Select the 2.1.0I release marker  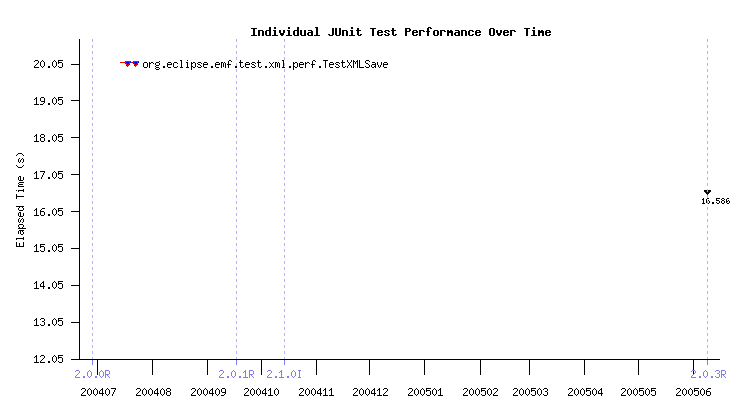[x=284, y=374]
